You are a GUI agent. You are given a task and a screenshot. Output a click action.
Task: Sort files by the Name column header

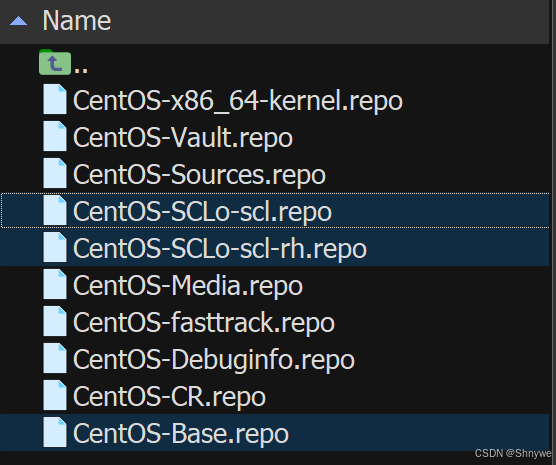(x=77, y=21)
